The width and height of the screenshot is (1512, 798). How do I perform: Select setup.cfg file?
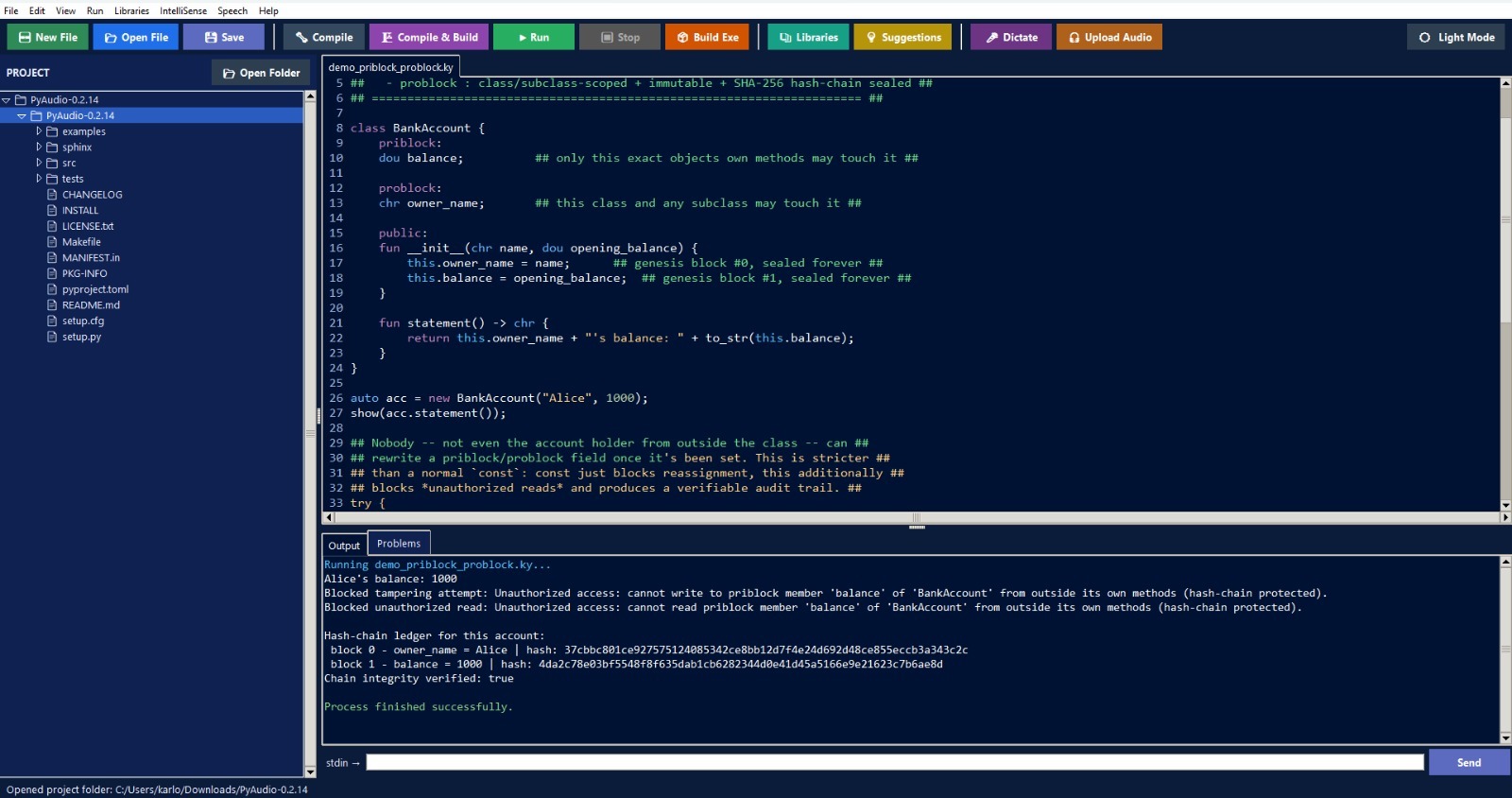82,321
